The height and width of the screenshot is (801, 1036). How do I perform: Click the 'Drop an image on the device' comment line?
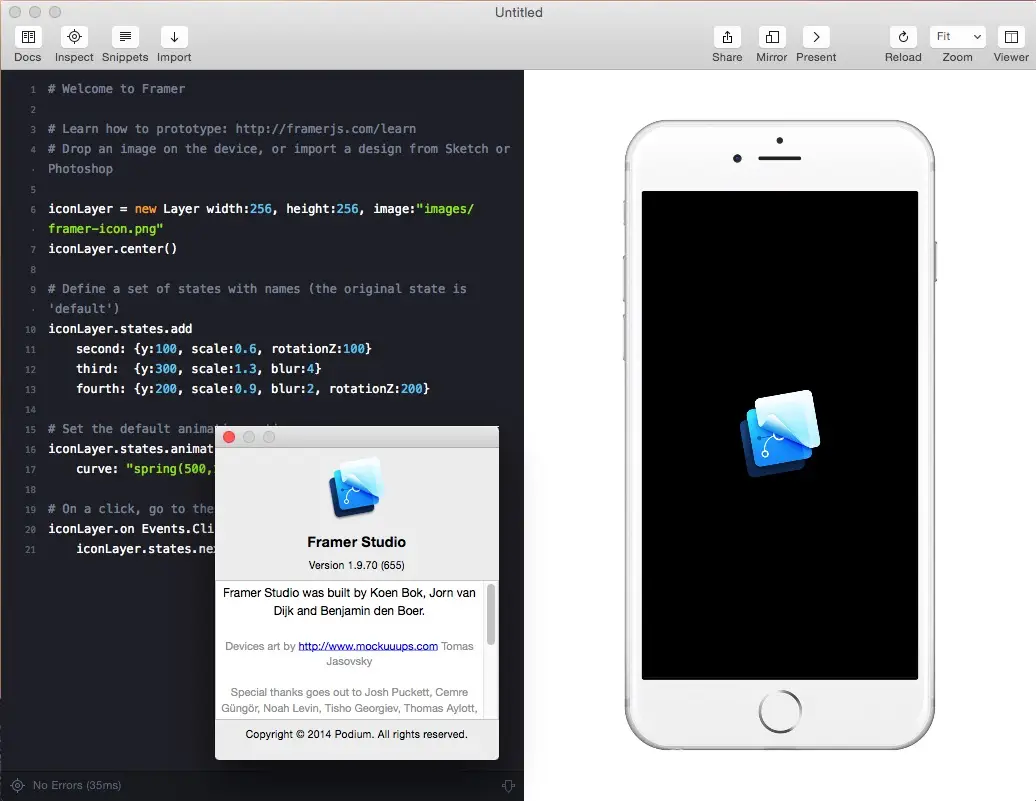coord(279,159)
